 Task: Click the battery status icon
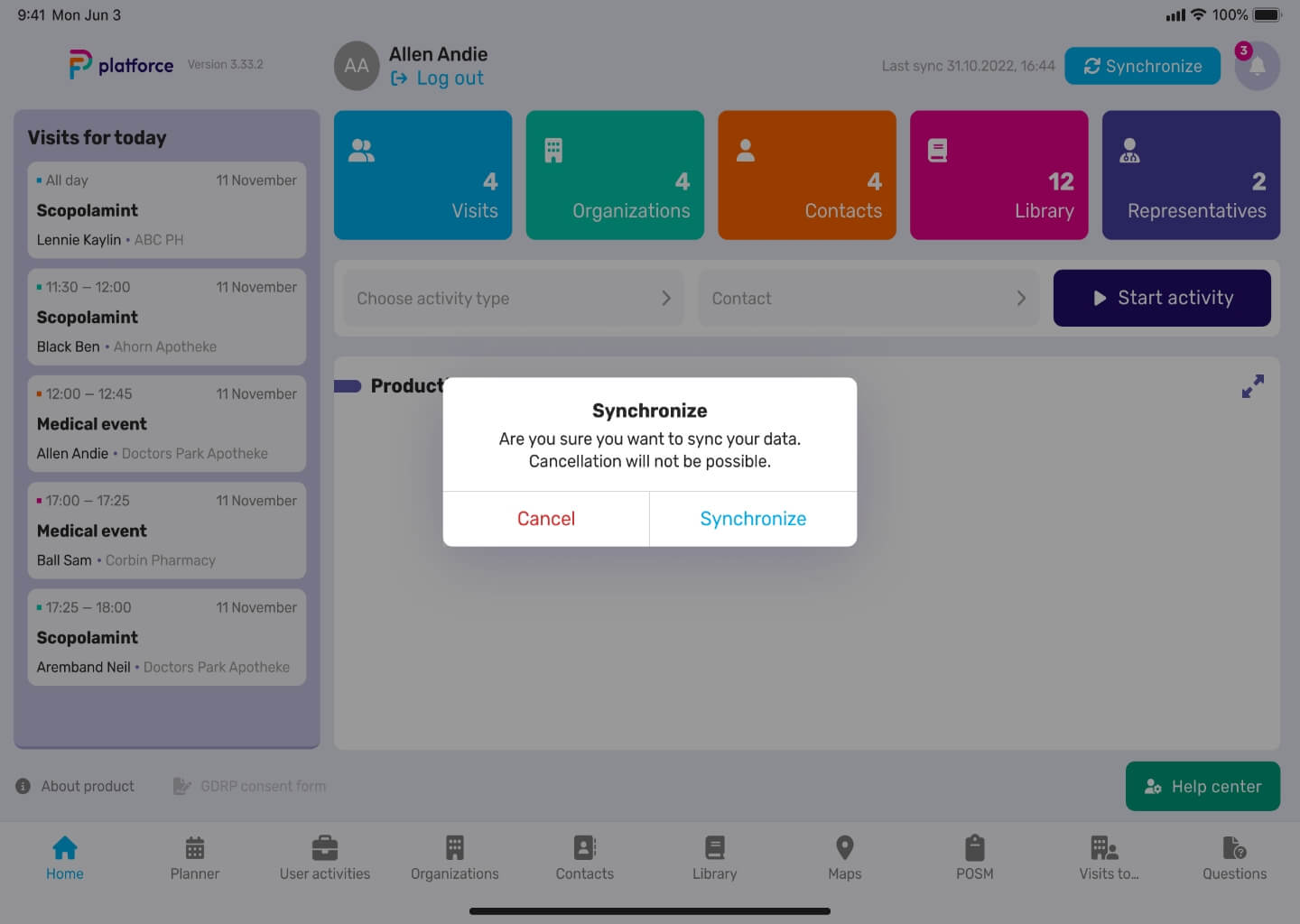pos(1267,14)
